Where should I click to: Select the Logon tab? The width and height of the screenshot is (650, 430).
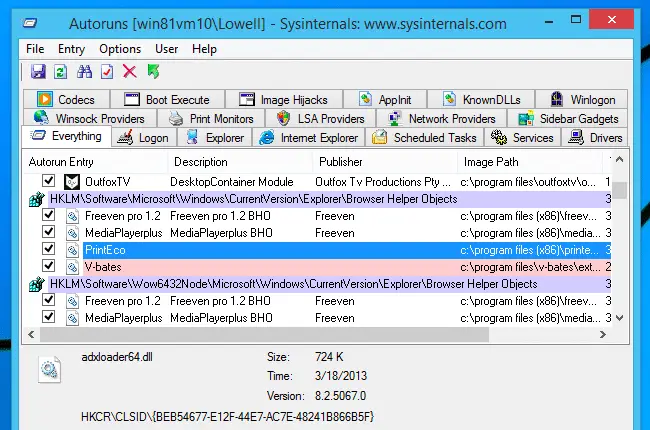pyautogui.click(x=143, y=138)
